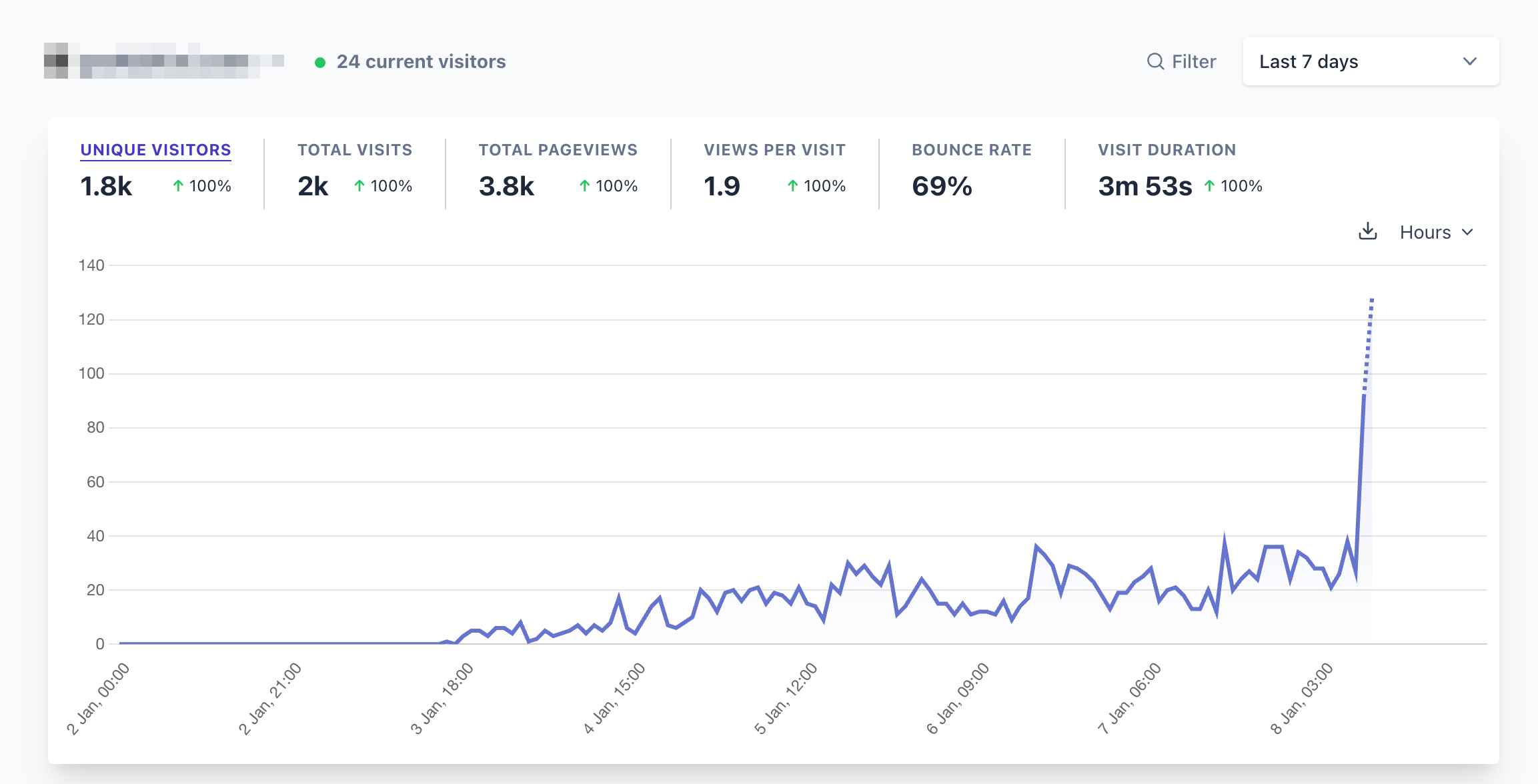Select the Unique Visitors metric tab
The image size is (1538, 784).
155,150
